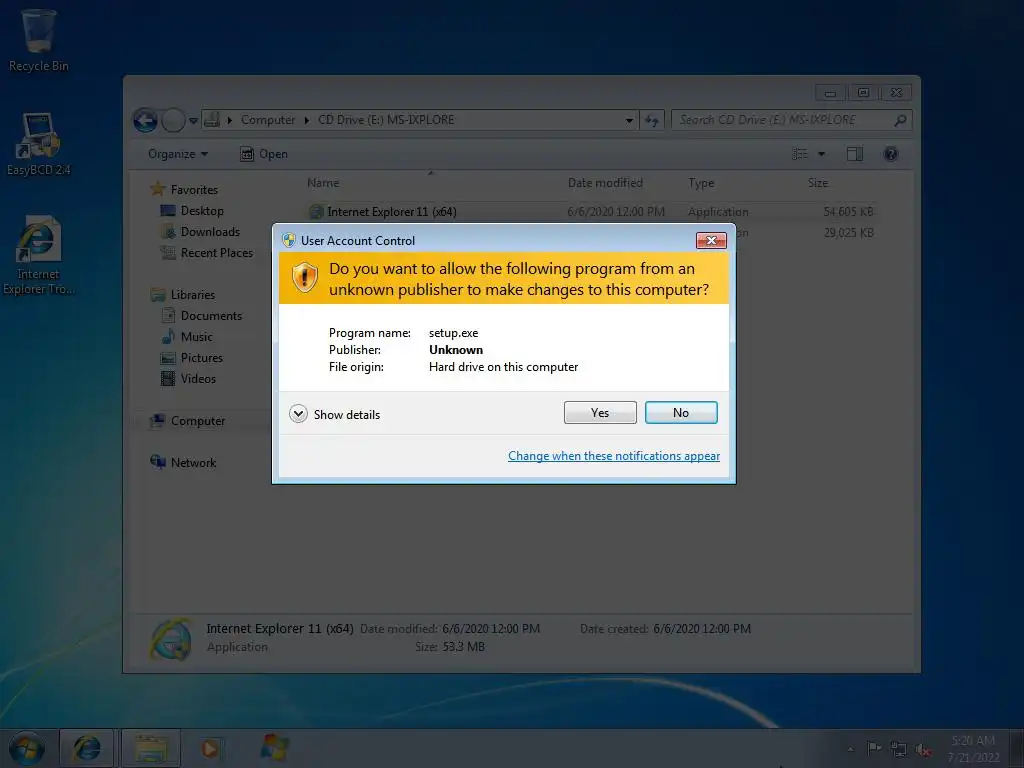
Task: Open the Windows Start menu
Action: click(27, 748)
